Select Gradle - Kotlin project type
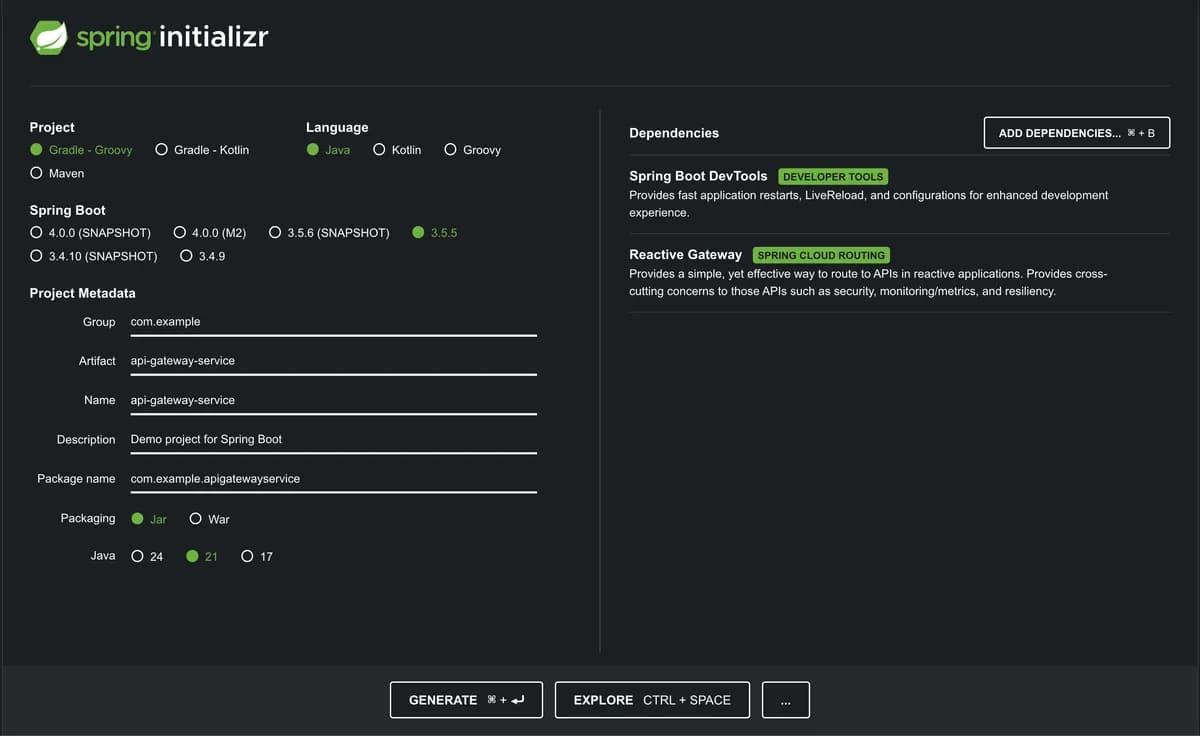Viewport: 1200px width, 736px height. [202, 150]
